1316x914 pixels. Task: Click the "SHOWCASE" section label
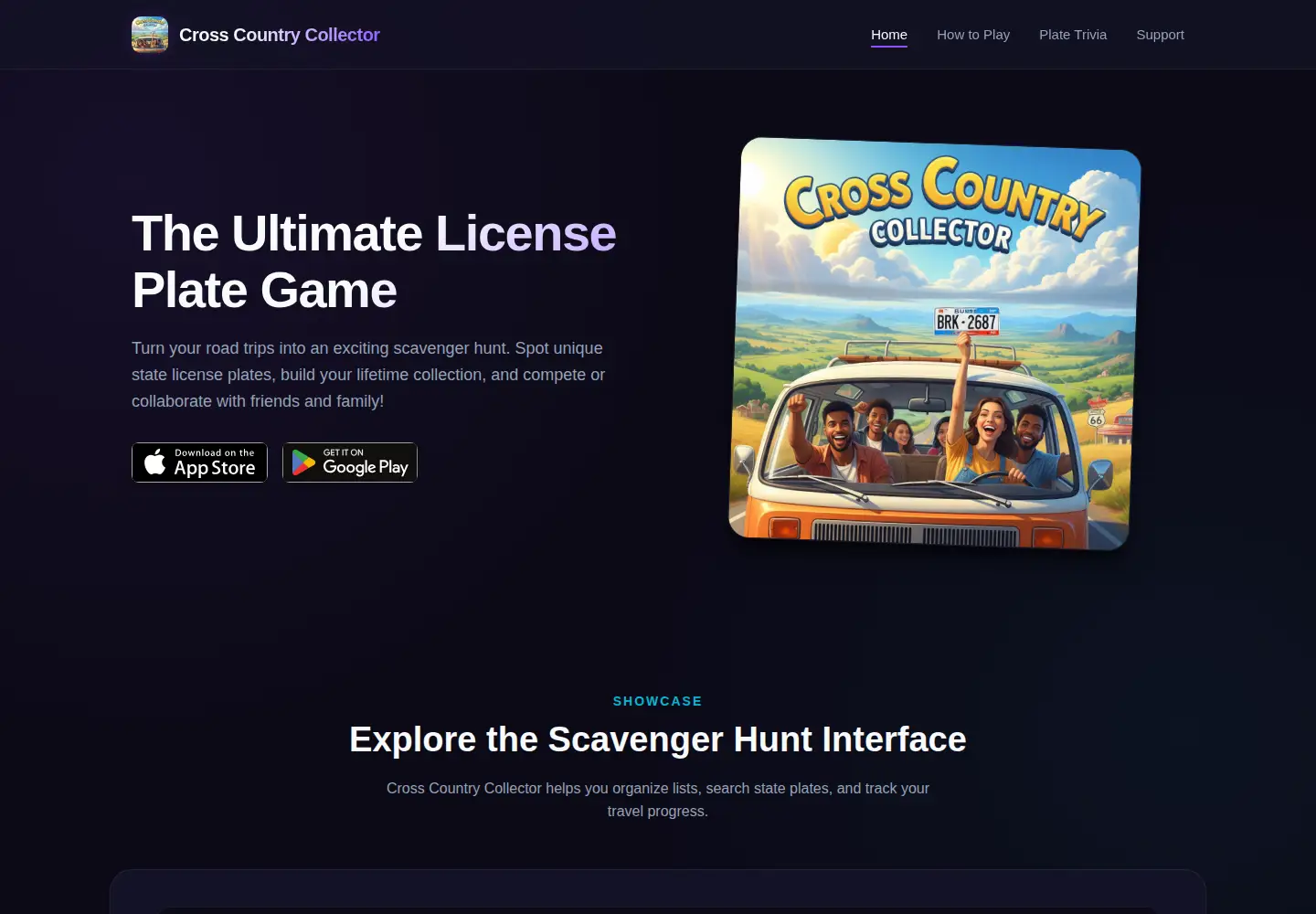(658, 701)
